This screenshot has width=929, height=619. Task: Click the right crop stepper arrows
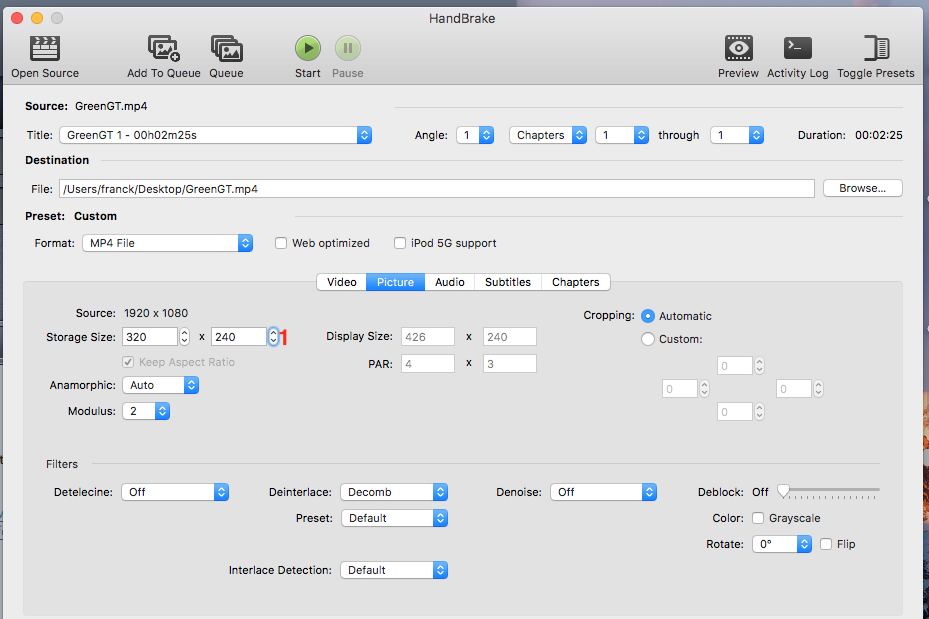[x=819, y=389]
